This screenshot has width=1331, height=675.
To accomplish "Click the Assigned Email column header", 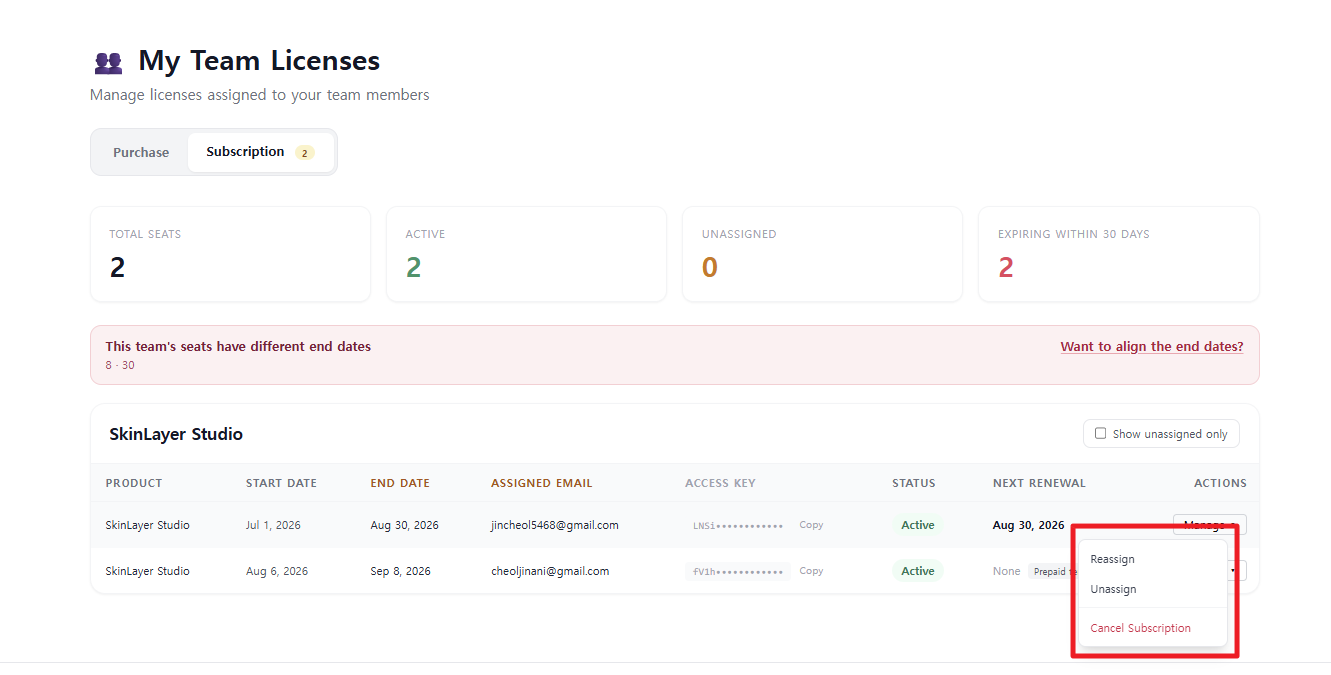I will 542,483.
